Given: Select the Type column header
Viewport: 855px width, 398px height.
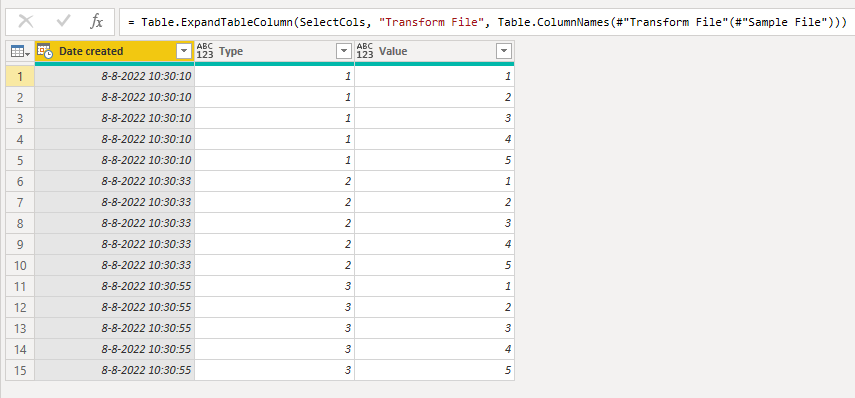Looking at the screenshot, I should pyautogui.click(x=274, y=52).
